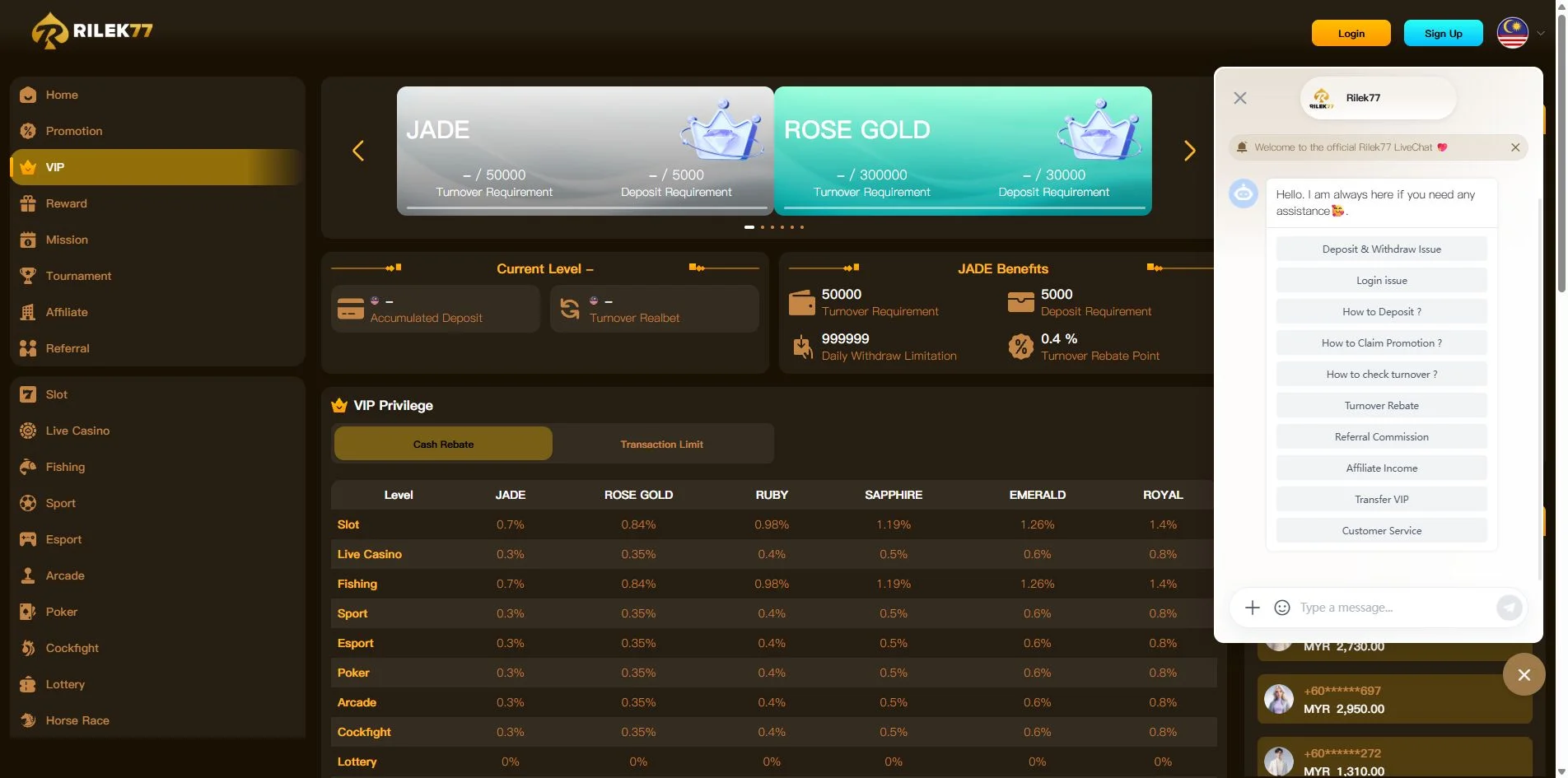Click the Rilek77 logo in the header

pos(92,31)
